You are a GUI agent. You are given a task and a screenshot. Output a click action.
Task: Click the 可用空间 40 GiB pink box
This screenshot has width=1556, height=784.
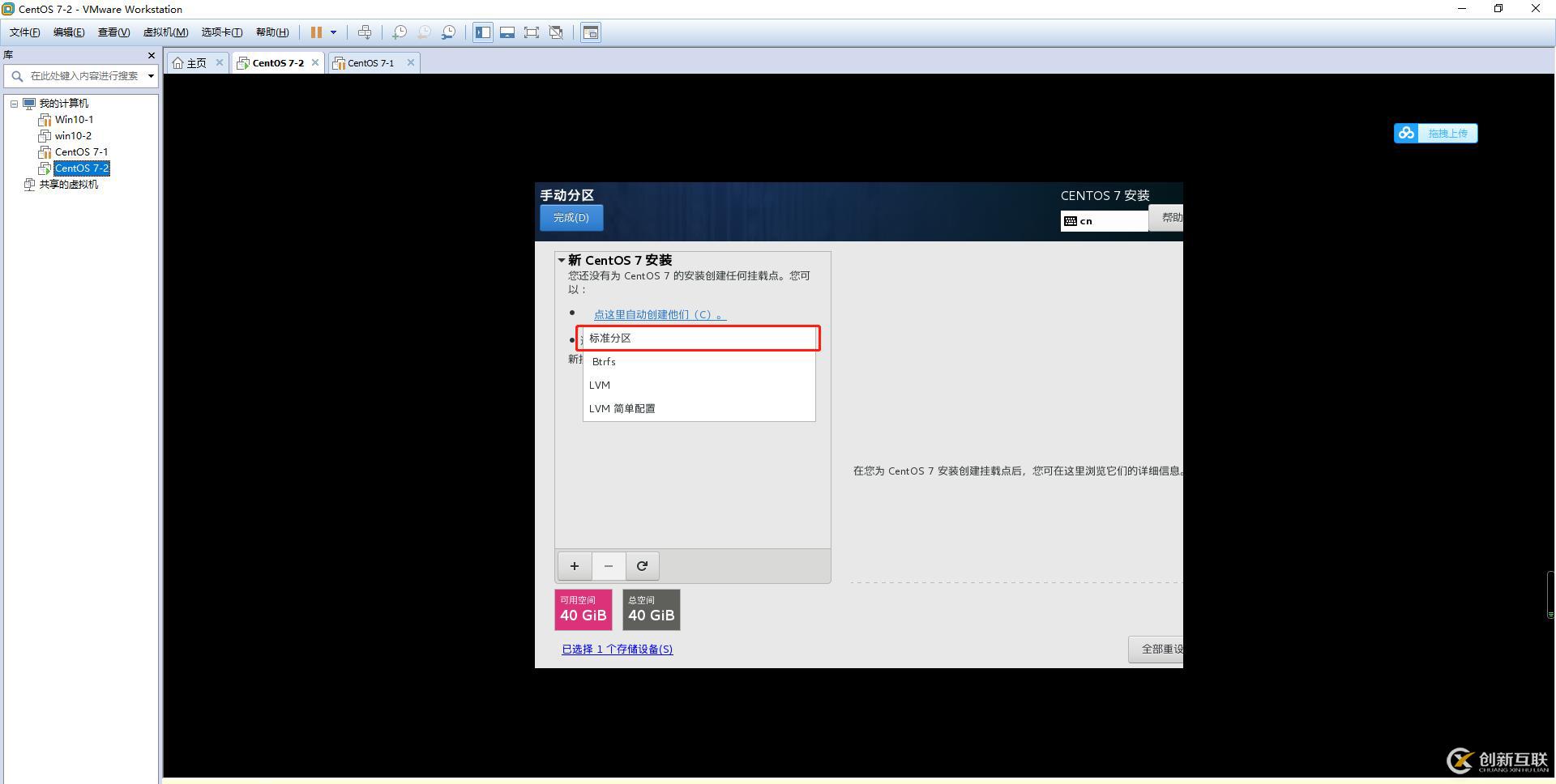click(x=583, y=610)
